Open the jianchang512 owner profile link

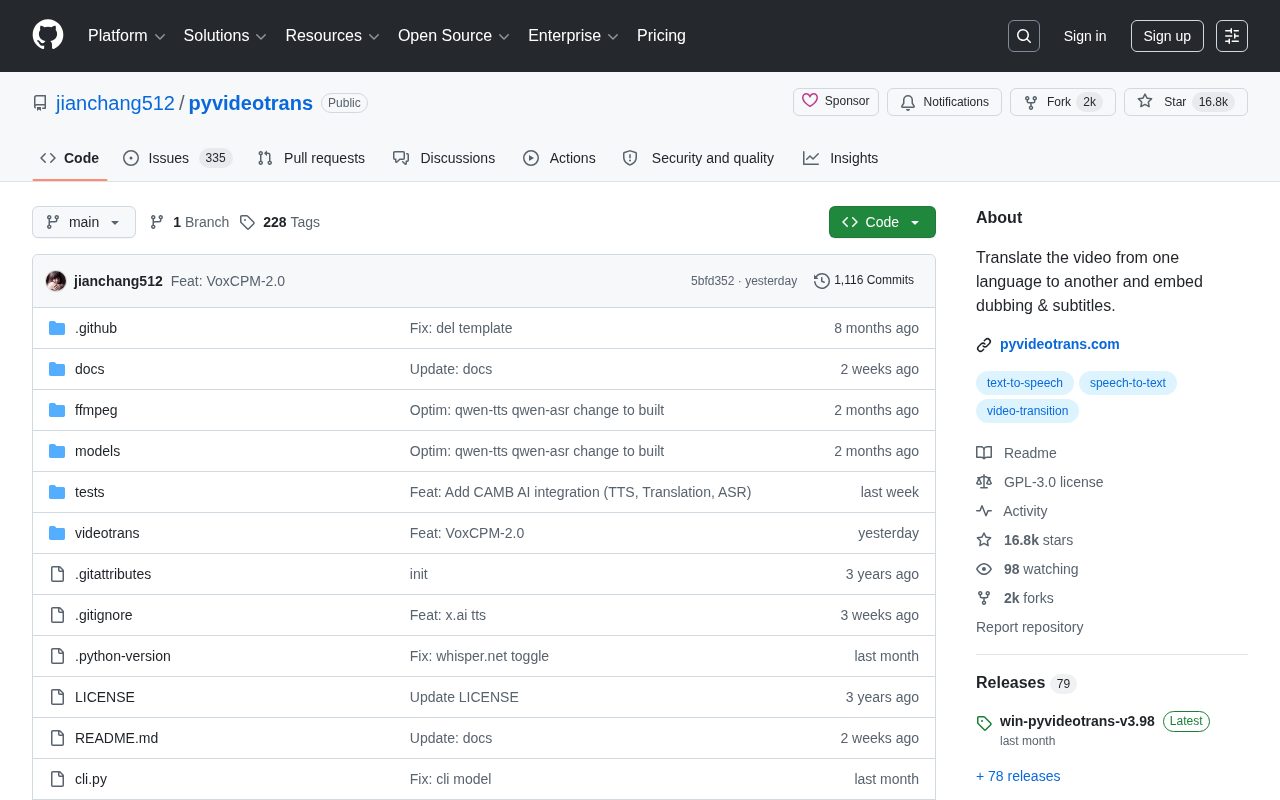pyautogui.click(x=115, y=103)
